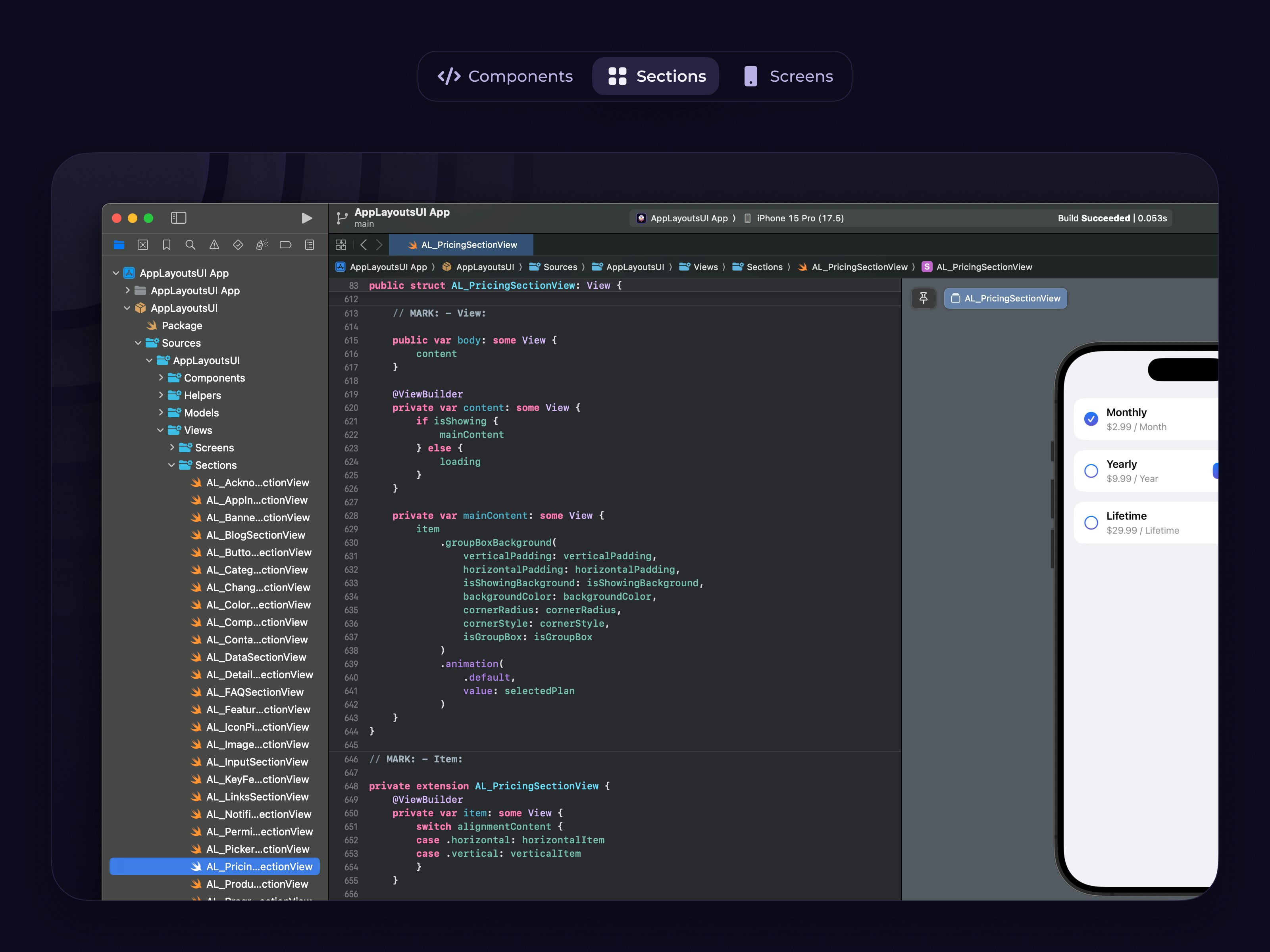
Task: Expand the Components folder
Action: [161, 378]
